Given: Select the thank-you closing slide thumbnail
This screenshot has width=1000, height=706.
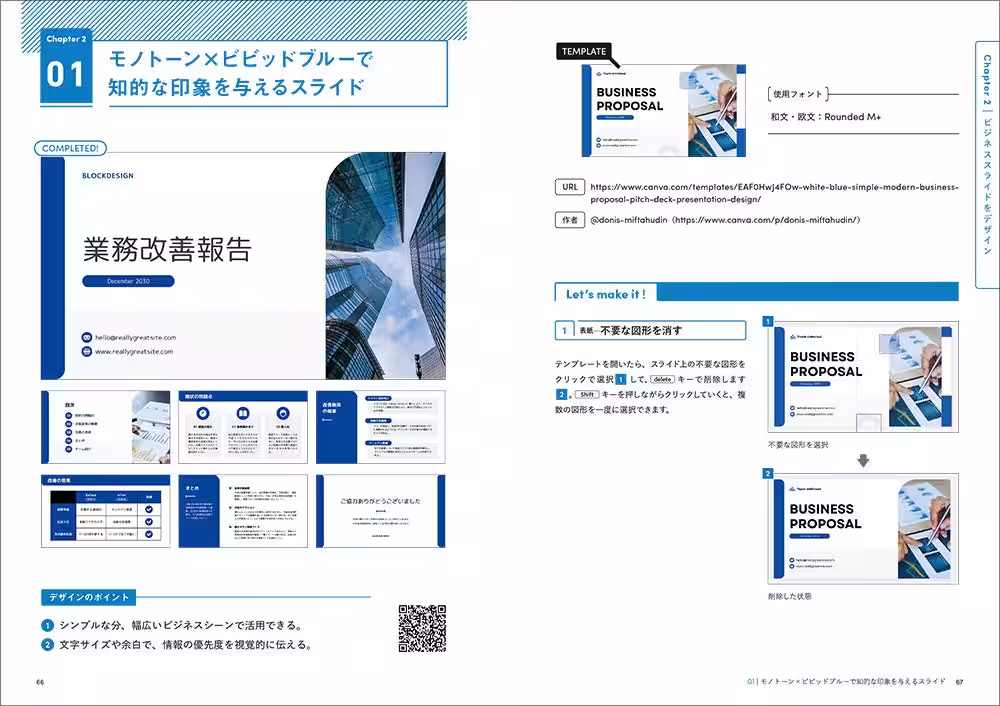Looking at the screenshot, I should 381,511.
